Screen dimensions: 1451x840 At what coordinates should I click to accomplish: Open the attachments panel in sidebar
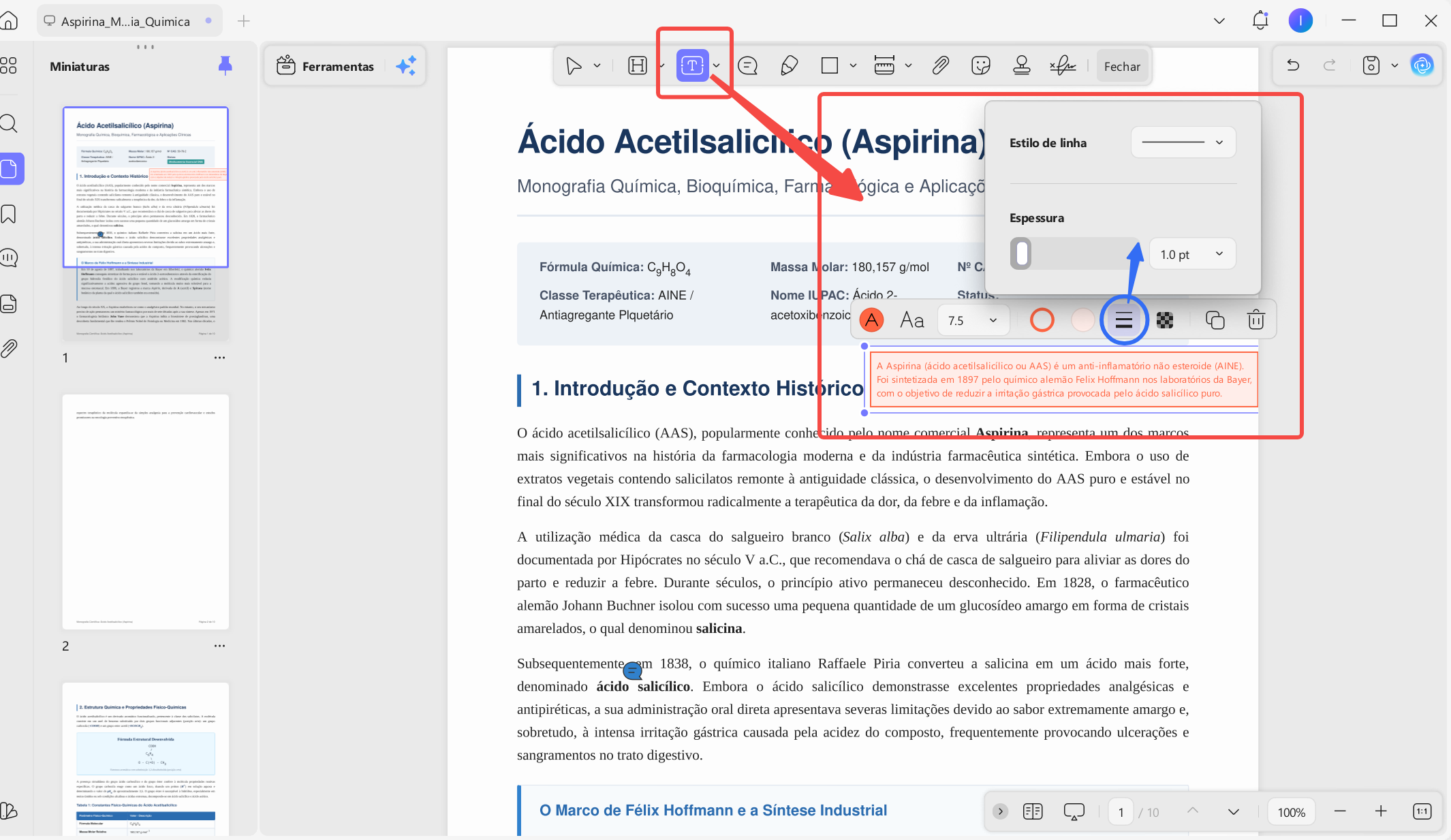click(x=9, y=349)
